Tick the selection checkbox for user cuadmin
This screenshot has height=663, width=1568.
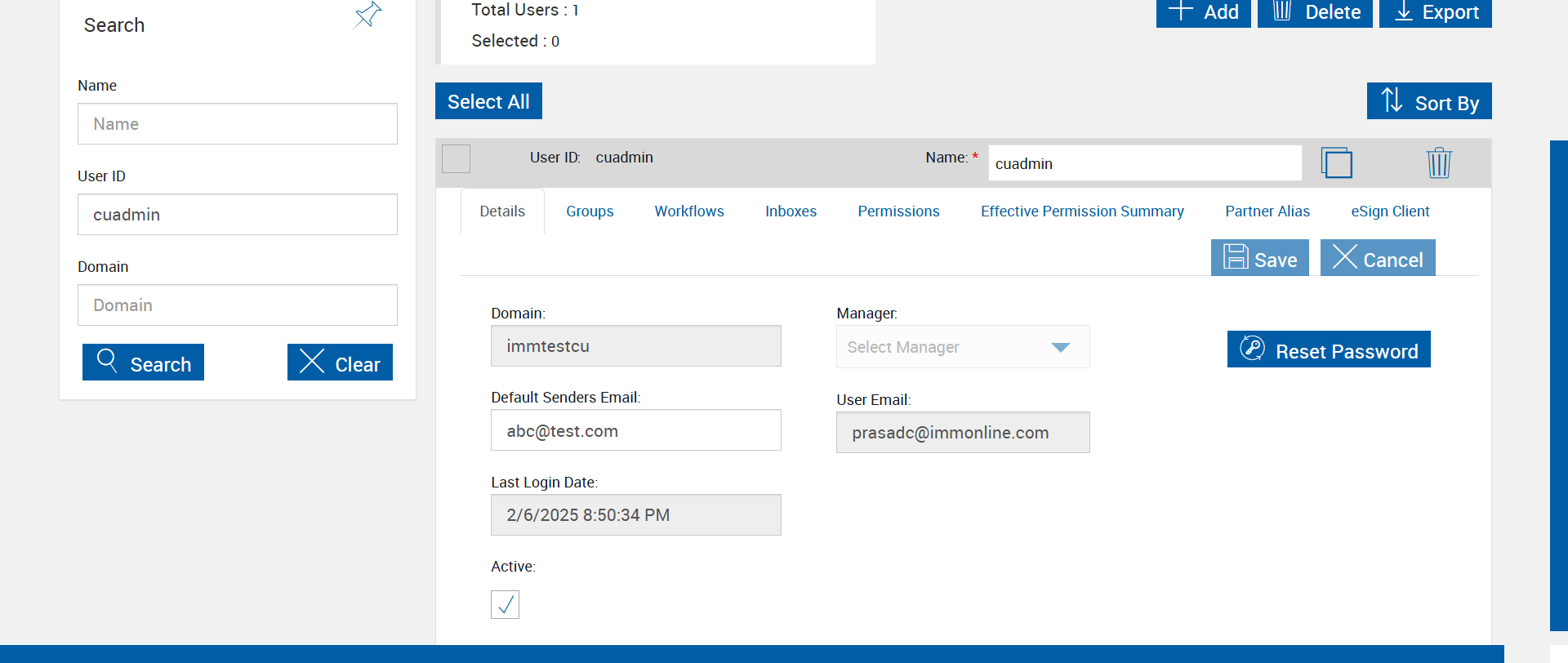456,158
